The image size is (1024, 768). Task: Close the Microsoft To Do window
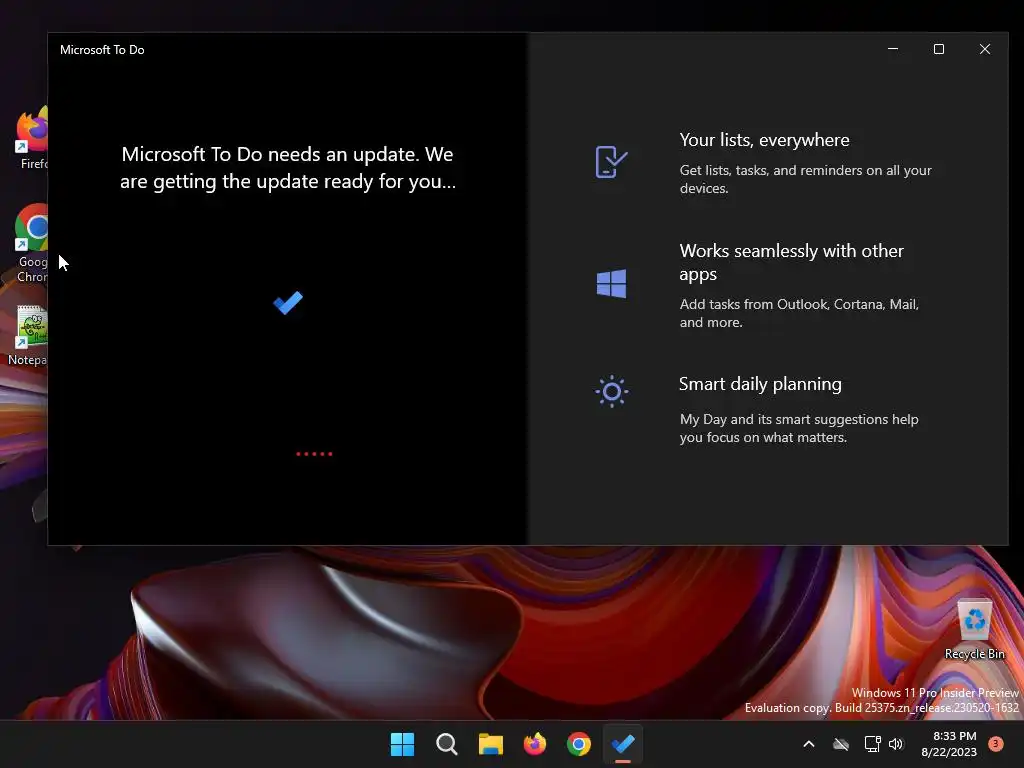click(985, 49)
